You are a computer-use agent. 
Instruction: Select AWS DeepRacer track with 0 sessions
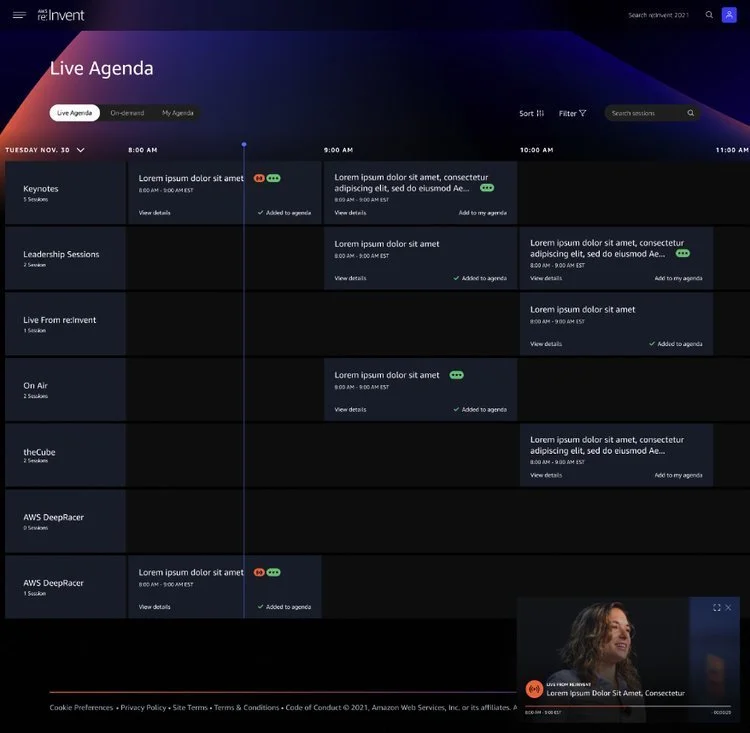[66, 521]
